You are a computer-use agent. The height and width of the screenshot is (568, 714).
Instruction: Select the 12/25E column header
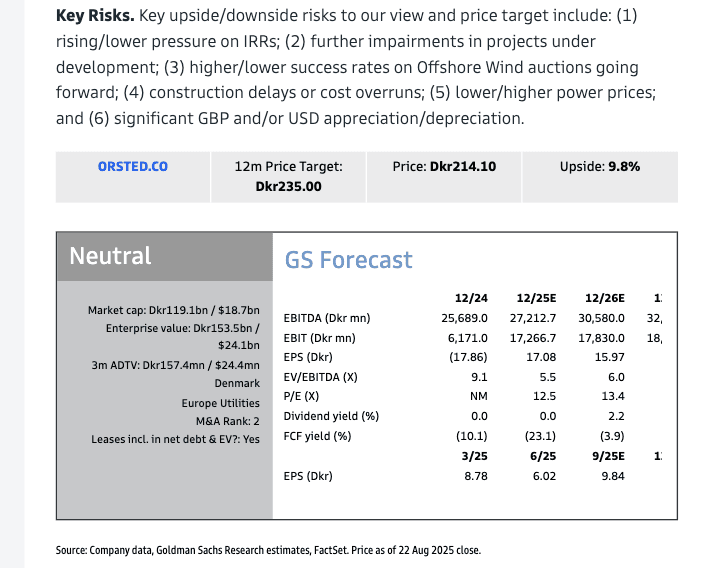tap(536, 298)
